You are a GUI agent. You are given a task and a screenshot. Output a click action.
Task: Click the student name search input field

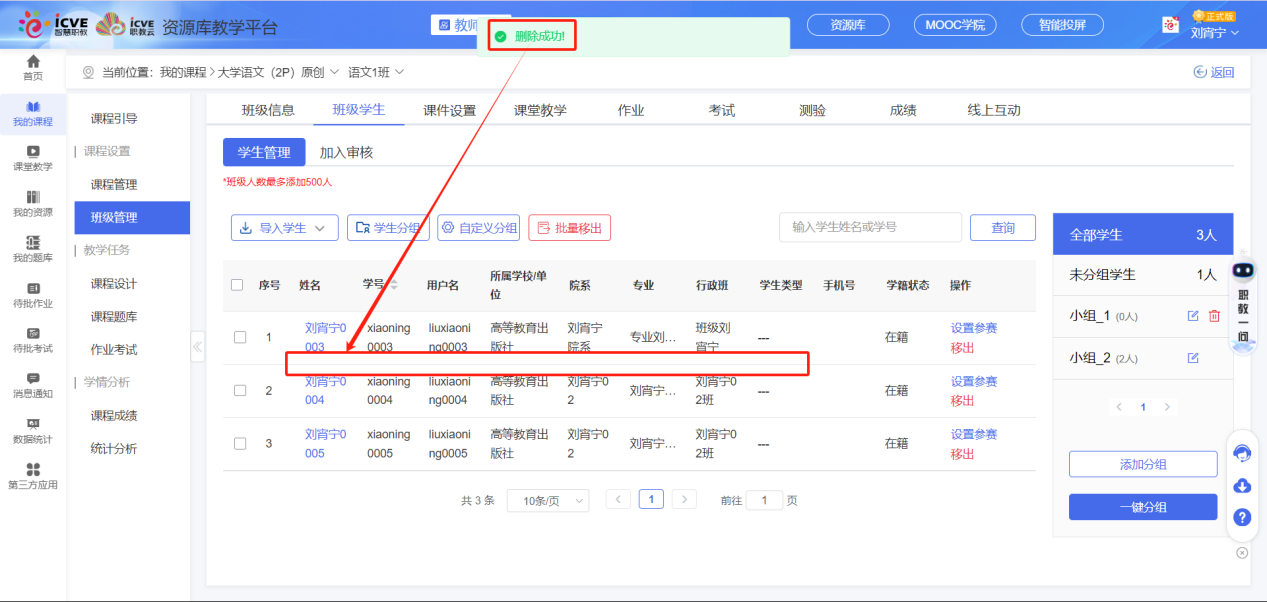[x=869, y=227]
